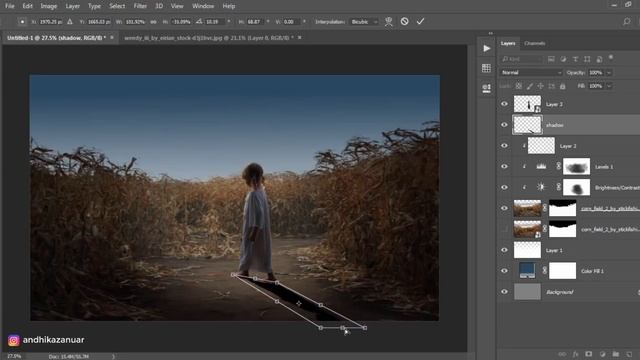
Task: Hide the shadow layer
Action: click(x=504, y=125)
